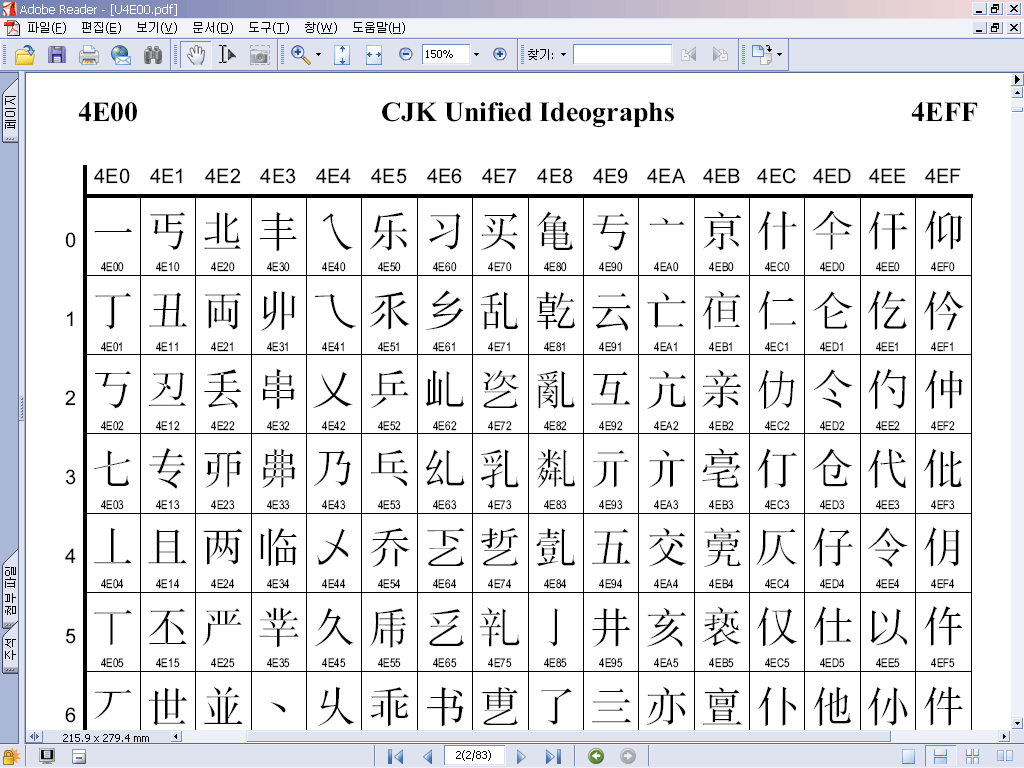Choose the Snapshot camera tool

(x=260, y=55)
